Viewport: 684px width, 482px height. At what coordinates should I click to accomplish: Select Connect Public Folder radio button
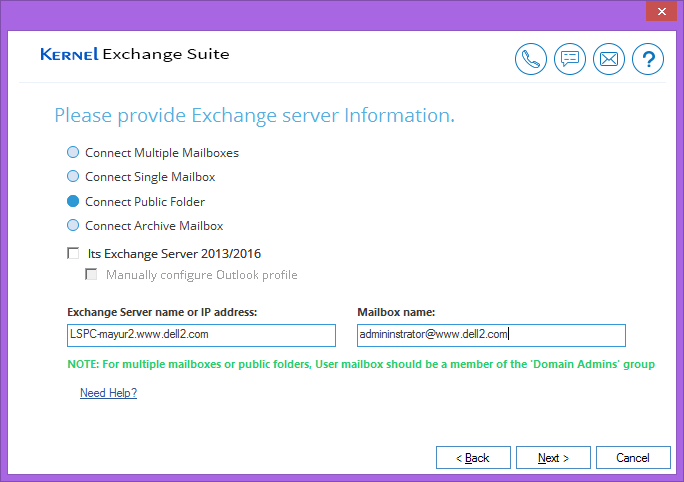(x=73, y=201)
